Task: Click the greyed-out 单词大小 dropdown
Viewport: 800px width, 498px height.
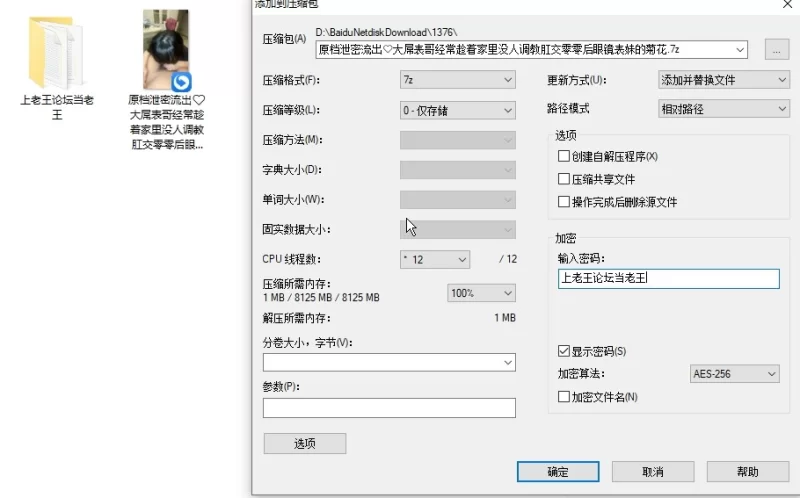Action: click(x=458, y=200)
